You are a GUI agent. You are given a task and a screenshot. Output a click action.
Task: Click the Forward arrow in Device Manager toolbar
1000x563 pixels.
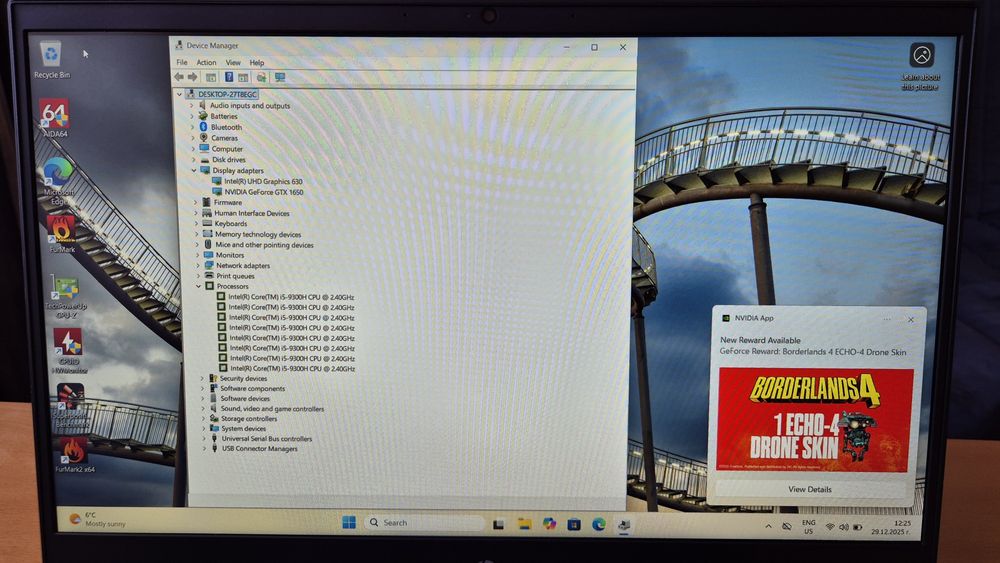point(192,77)
